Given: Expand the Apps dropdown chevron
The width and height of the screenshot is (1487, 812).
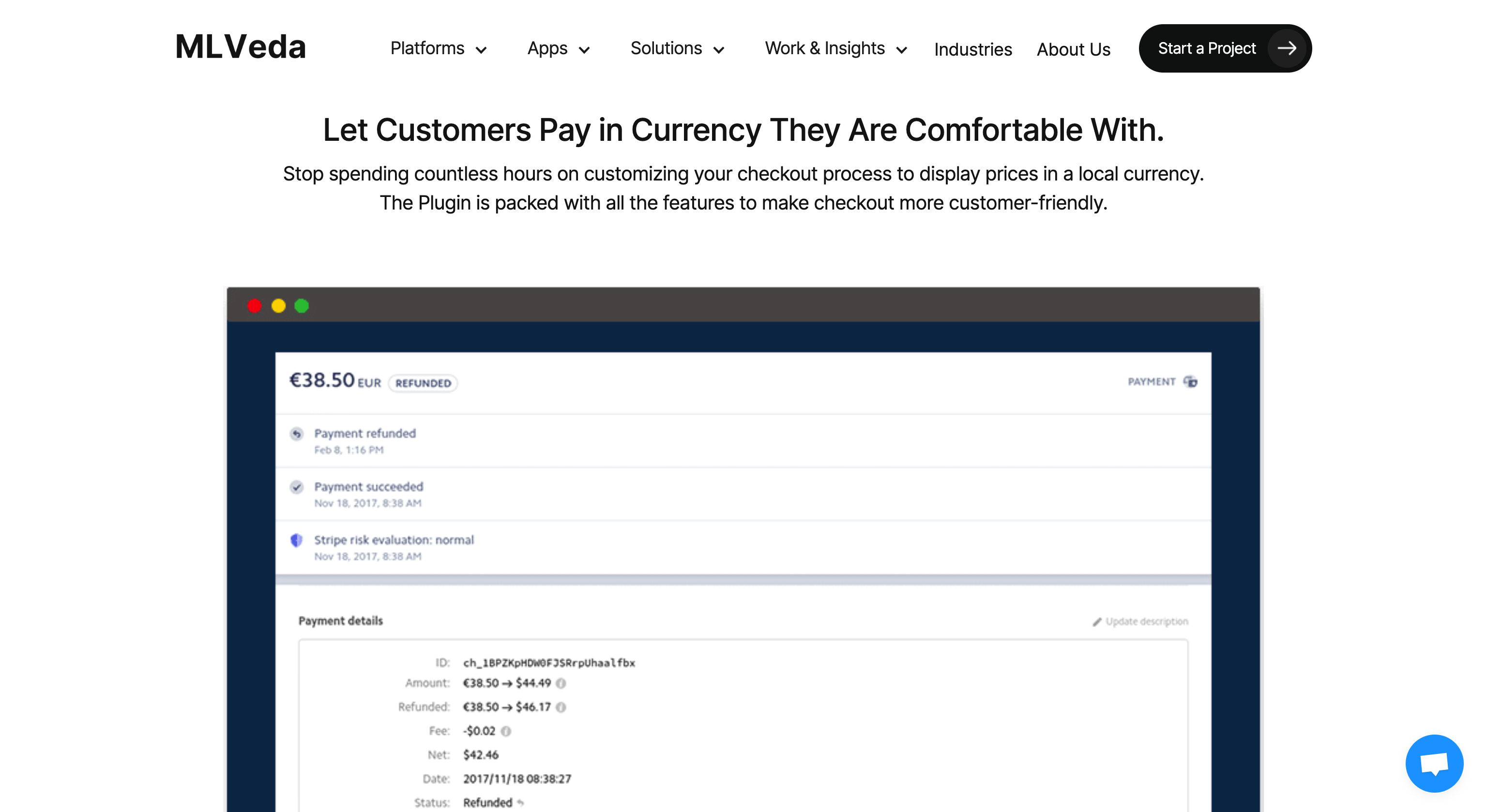Looking at the screenshot, I should (584, 50).
